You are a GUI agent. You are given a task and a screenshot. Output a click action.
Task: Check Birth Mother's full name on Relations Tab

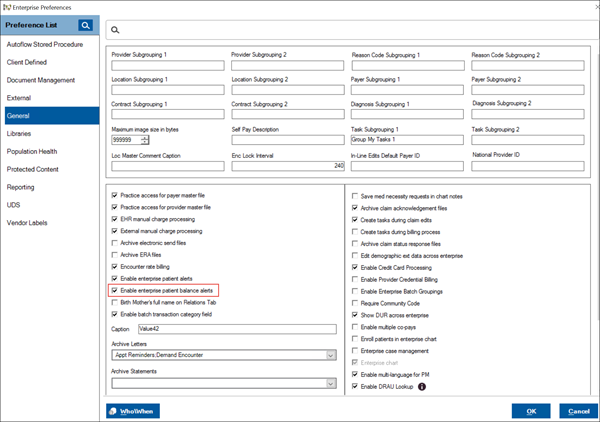coord(114,302)
